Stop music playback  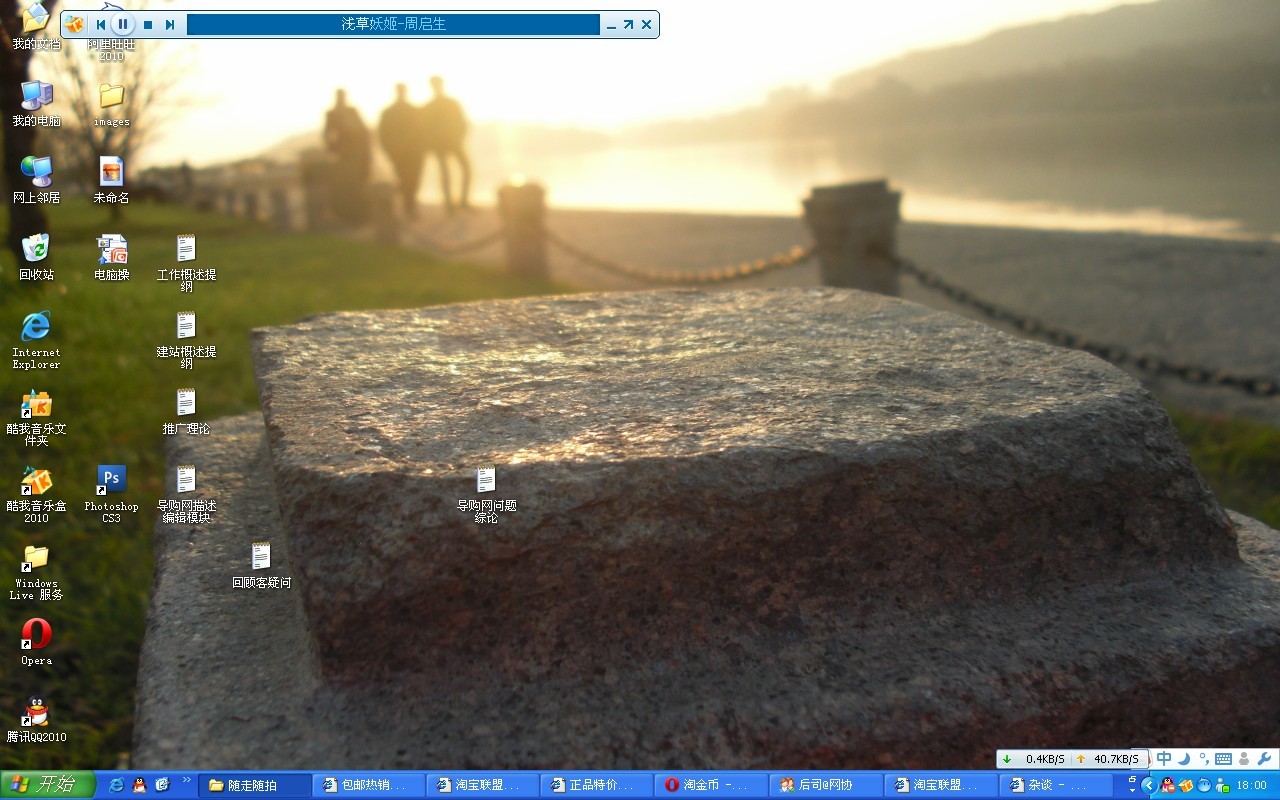point(148,24)
